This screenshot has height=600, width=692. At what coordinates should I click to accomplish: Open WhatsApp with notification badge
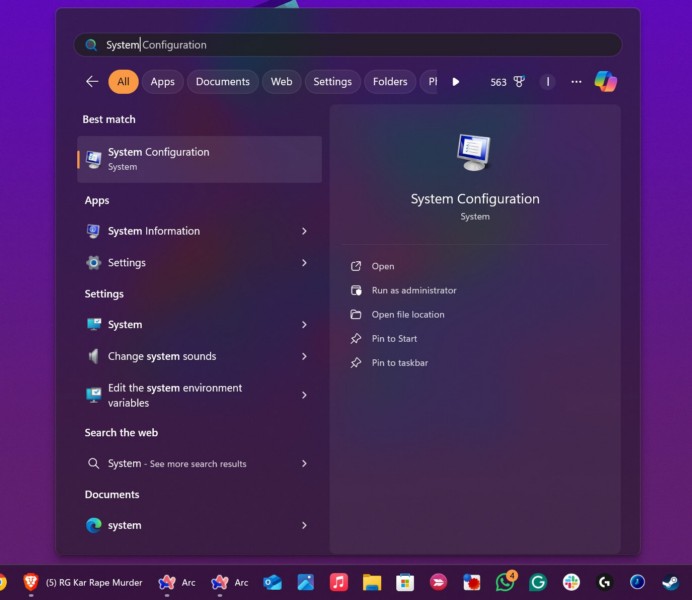tap(505, 582)
